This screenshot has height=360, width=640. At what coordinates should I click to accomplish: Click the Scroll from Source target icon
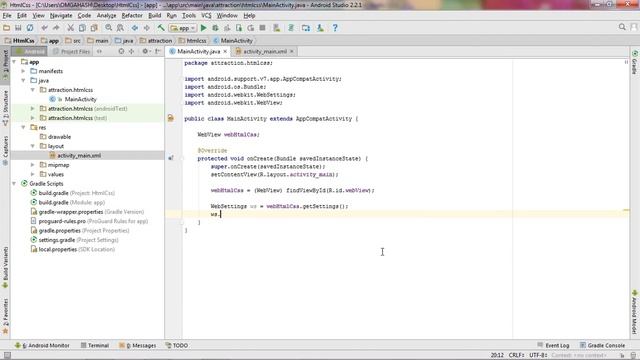[121, 51]
